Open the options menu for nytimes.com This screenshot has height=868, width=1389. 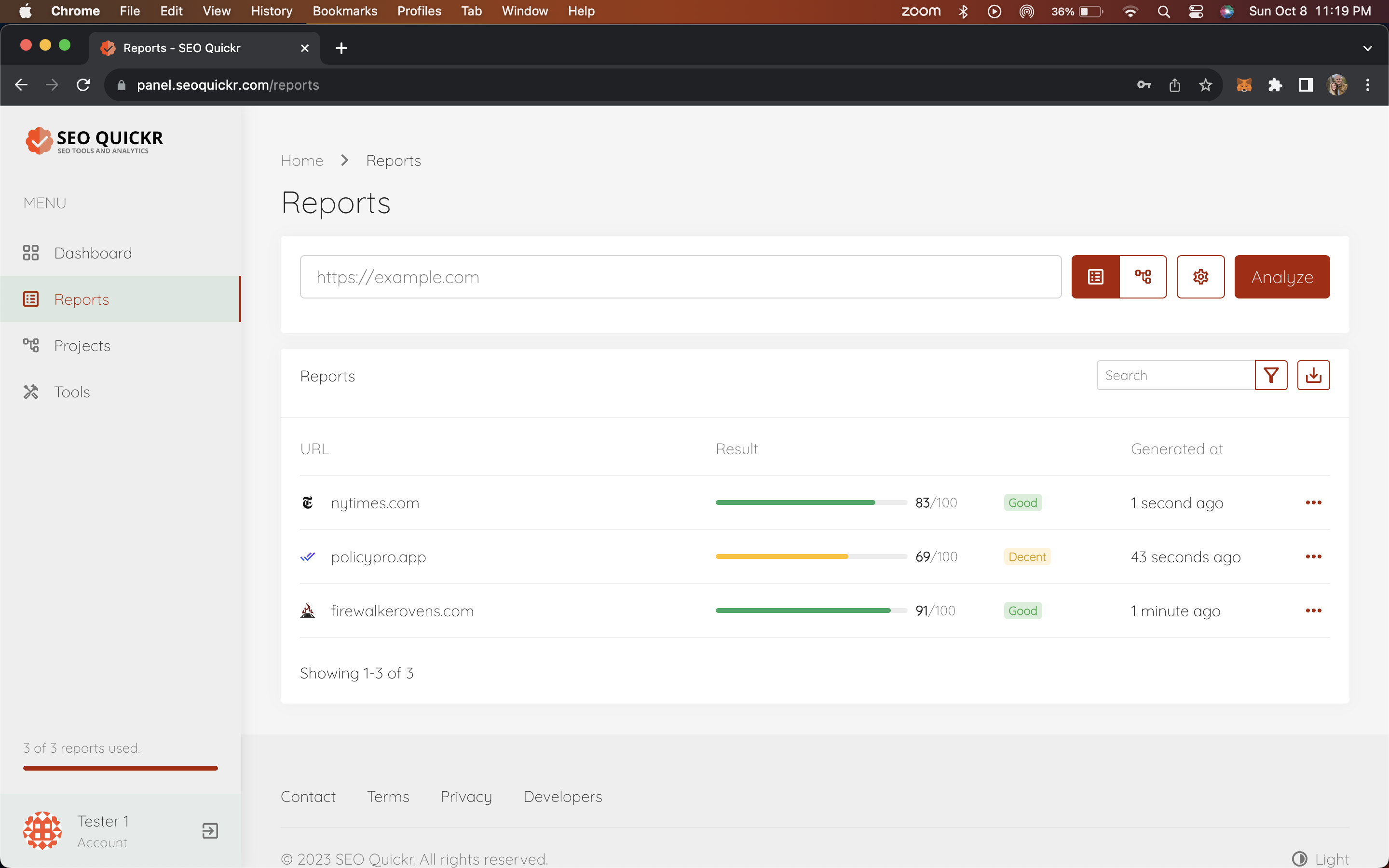1313,503
